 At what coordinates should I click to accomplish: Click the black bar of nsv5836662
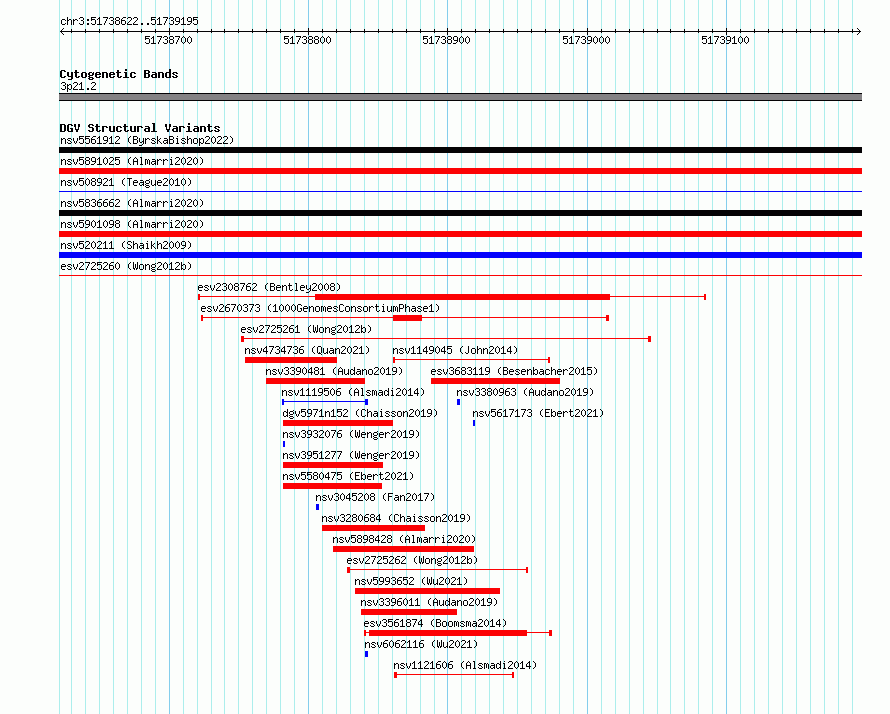460,213
